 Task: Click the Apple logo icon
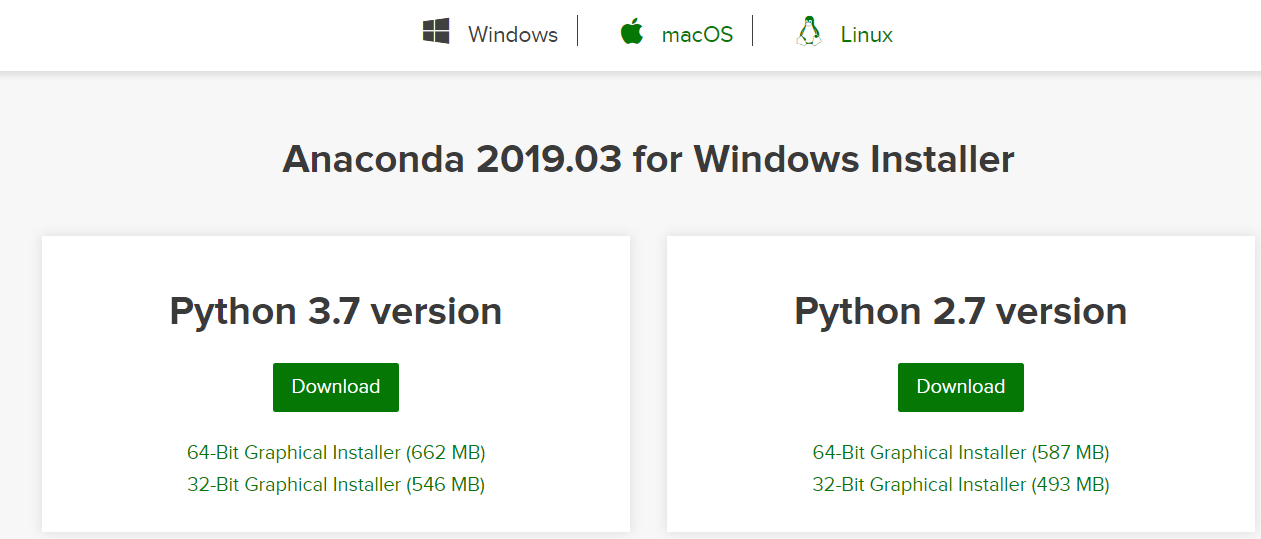click(x=631, y=33)
